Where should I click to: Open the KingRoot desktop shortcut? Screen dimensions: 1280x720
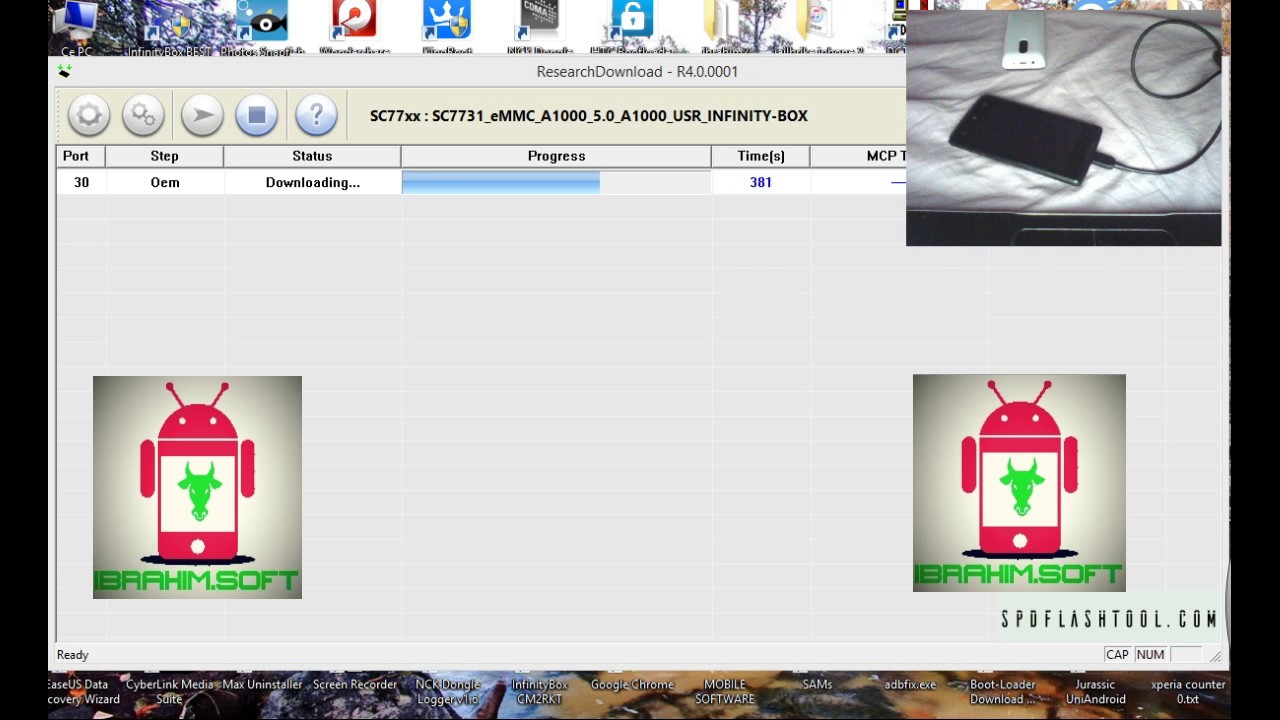coord(447,27)
